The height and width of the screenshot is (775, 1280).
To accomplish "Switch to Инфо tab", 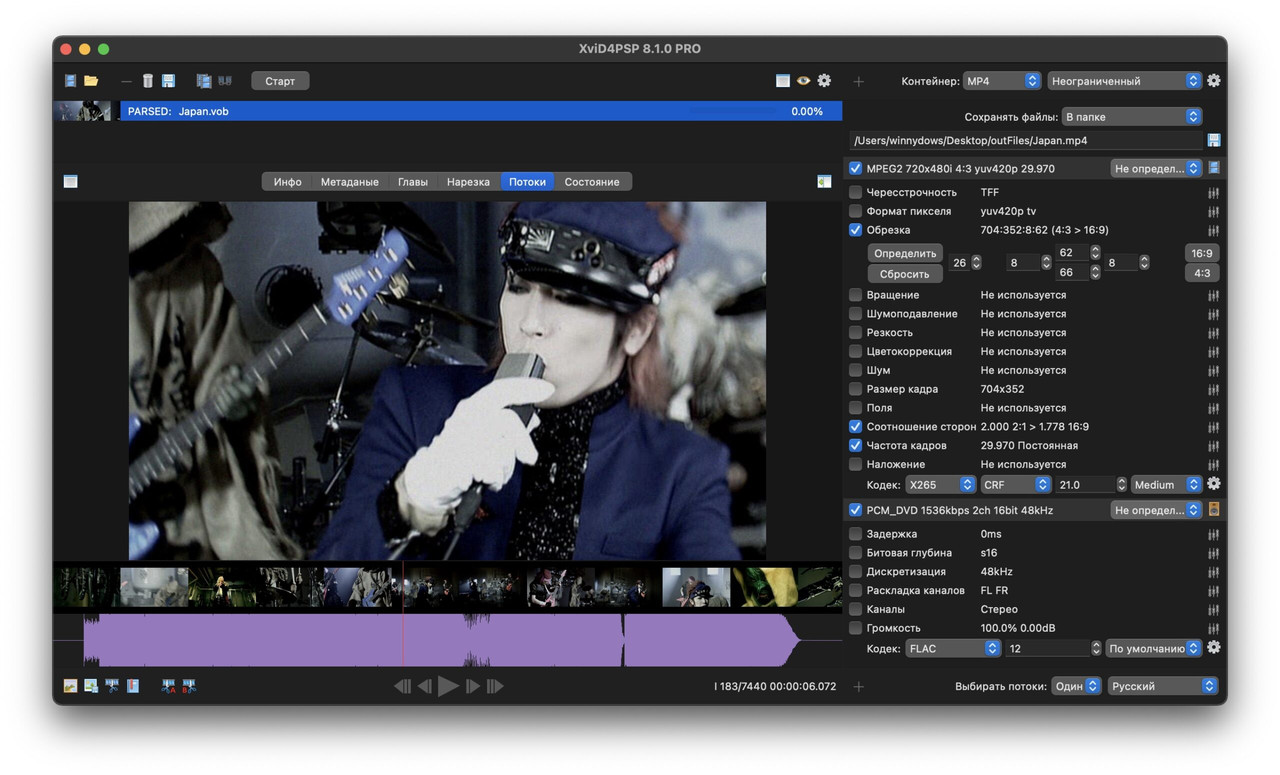I will 287,182.
